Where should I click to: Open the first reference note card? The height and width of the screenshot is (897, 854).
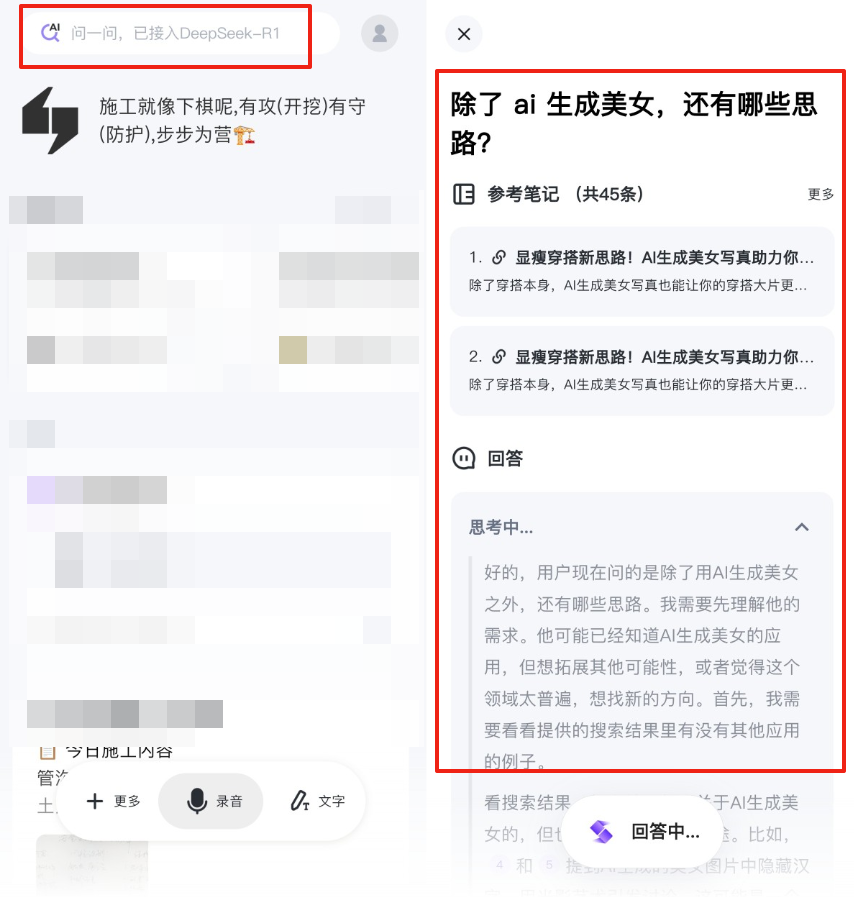[x=642, y=271]
